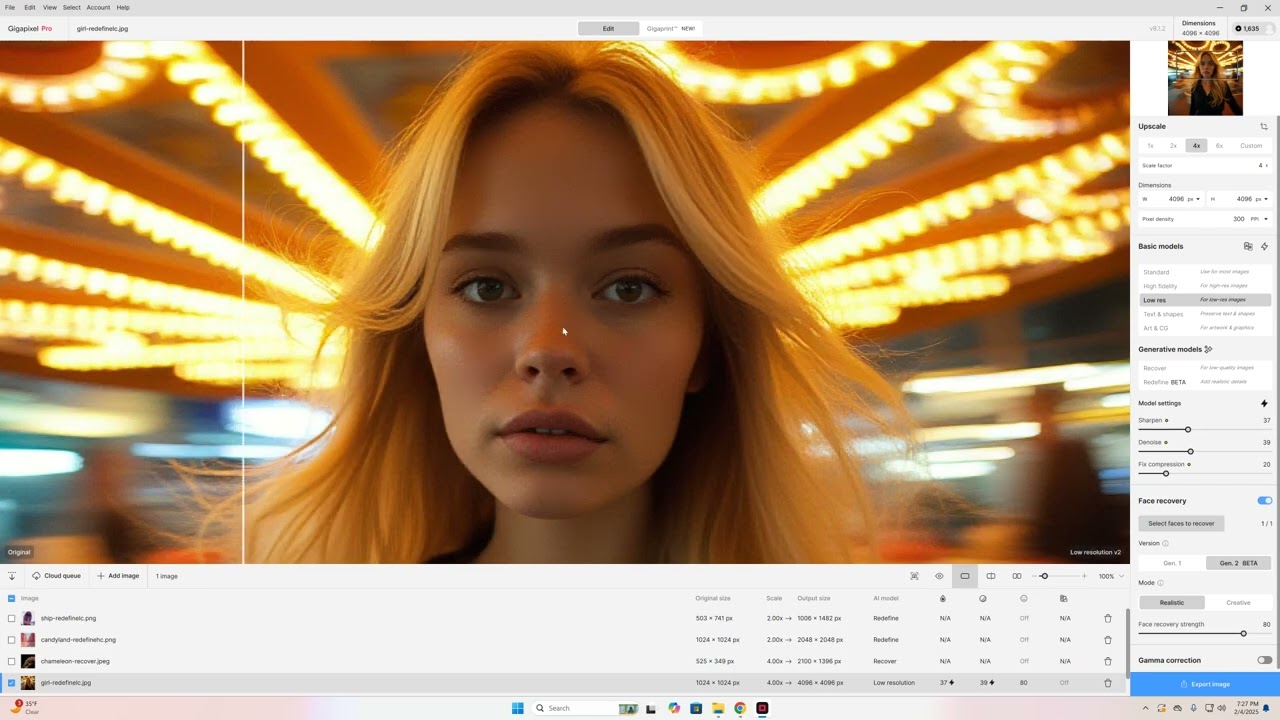
Task: Click the Generative models sparkle icon
Action: [x=1209, y=349]
